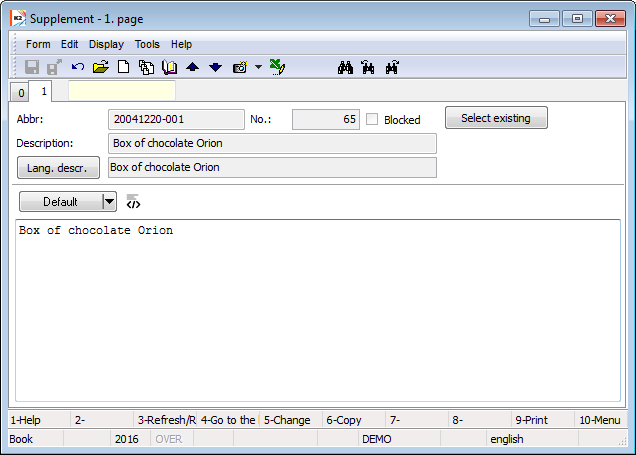Open the Edit menu

pos(69,44)
